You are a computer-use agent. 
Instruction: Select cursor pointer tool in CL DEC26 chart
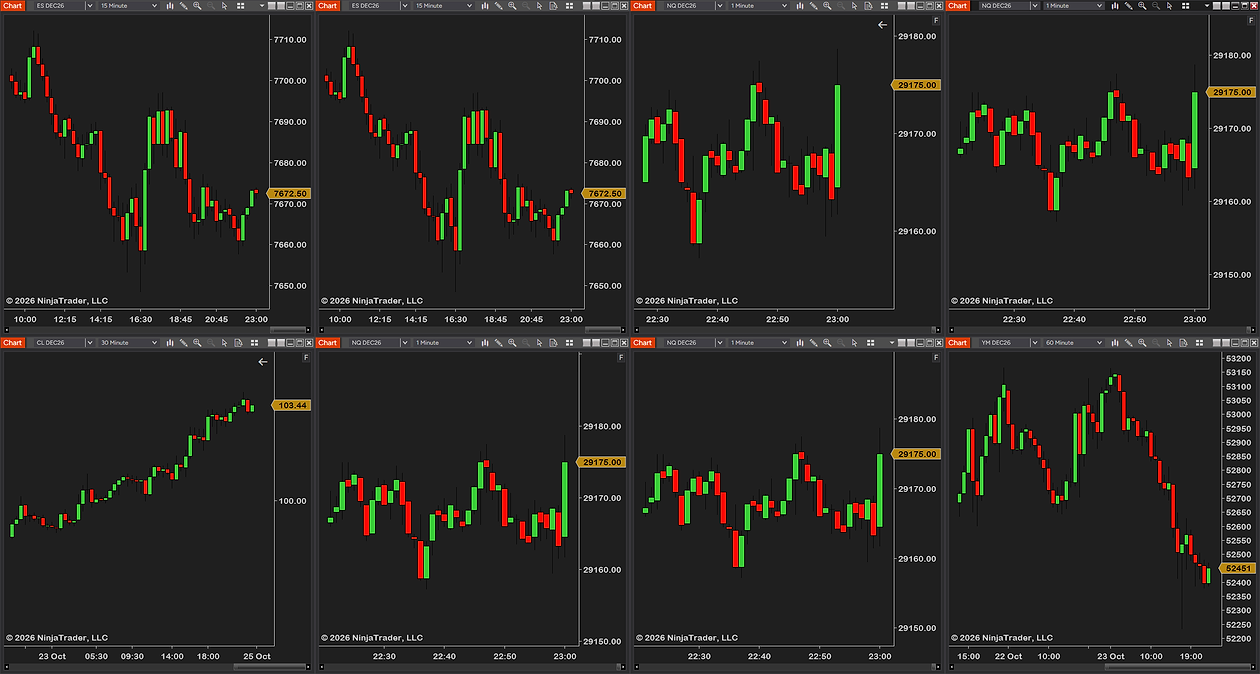click(224, 343)
